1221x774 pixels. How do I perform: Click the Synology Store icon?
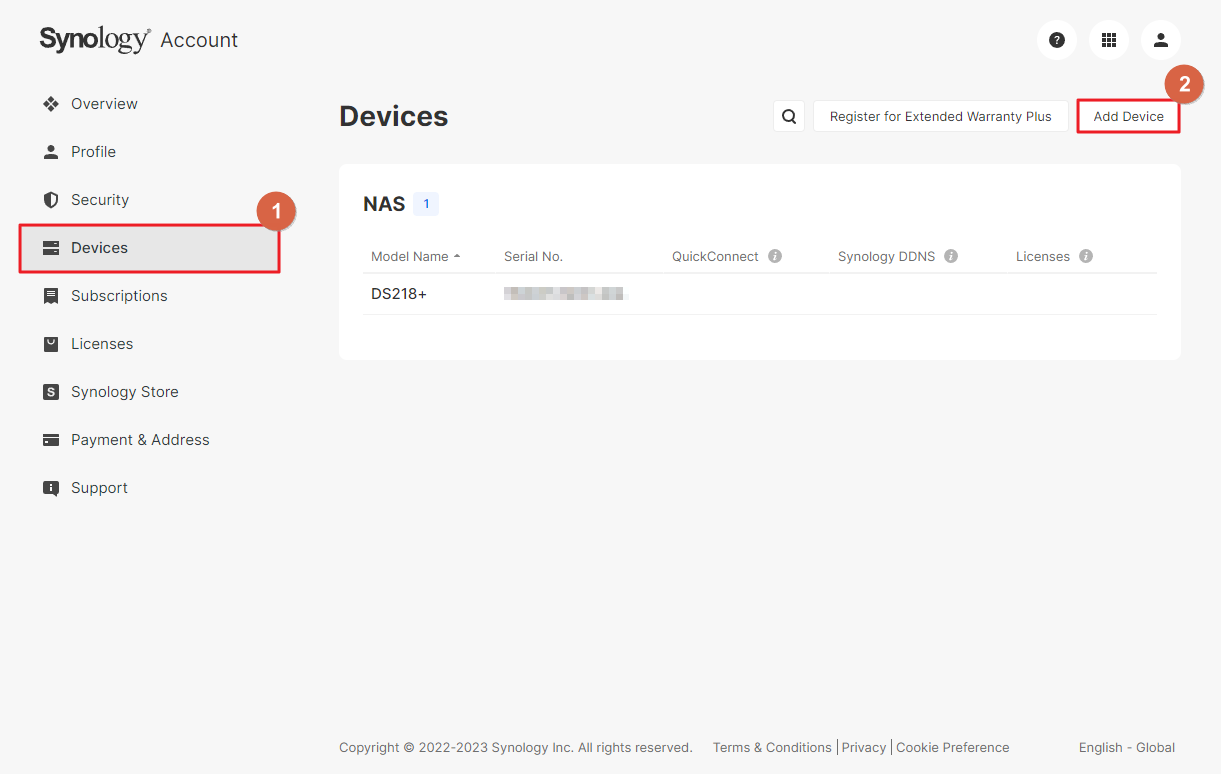click(51, 392)
